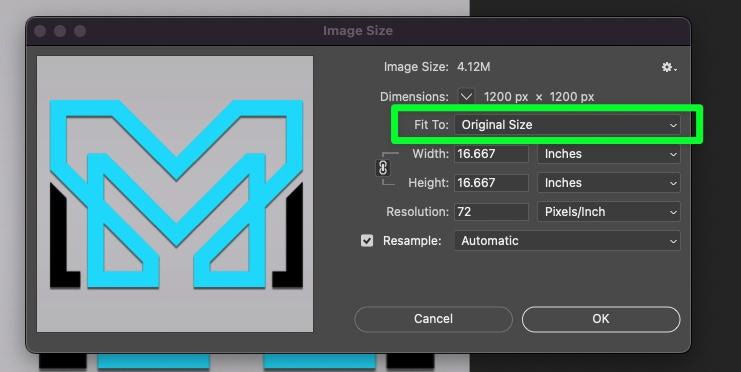Click the dialog minimize button
The width and height of the screenshot is (741, 372).
(x=60, y=31)
